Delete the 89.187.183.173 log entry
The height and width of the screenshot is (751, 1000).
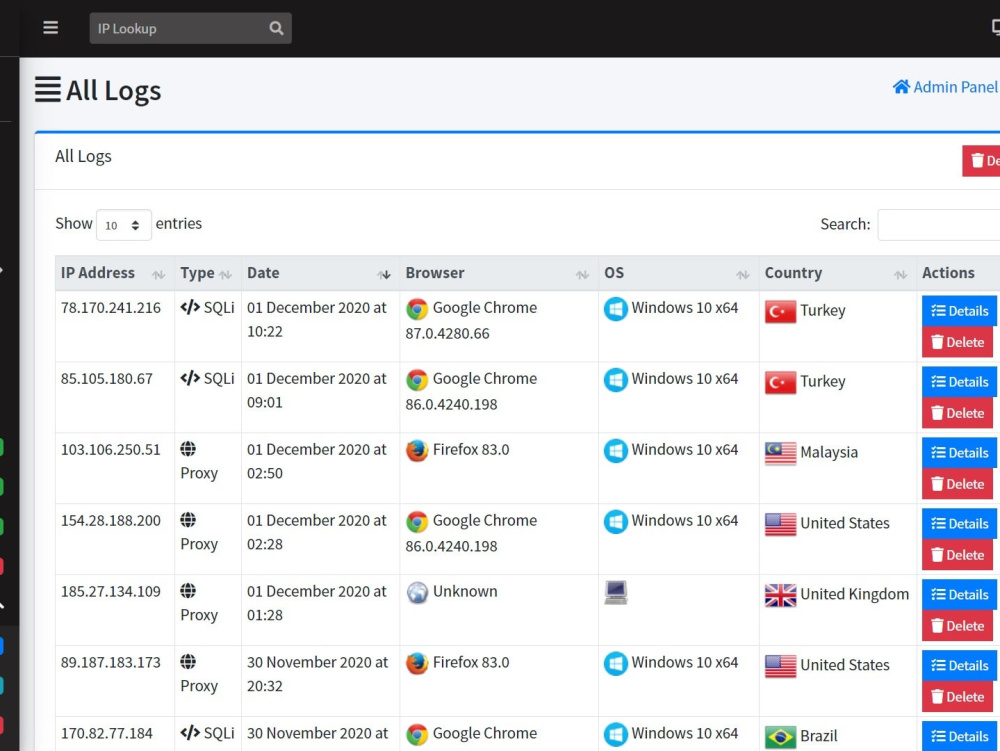[957, 696]
